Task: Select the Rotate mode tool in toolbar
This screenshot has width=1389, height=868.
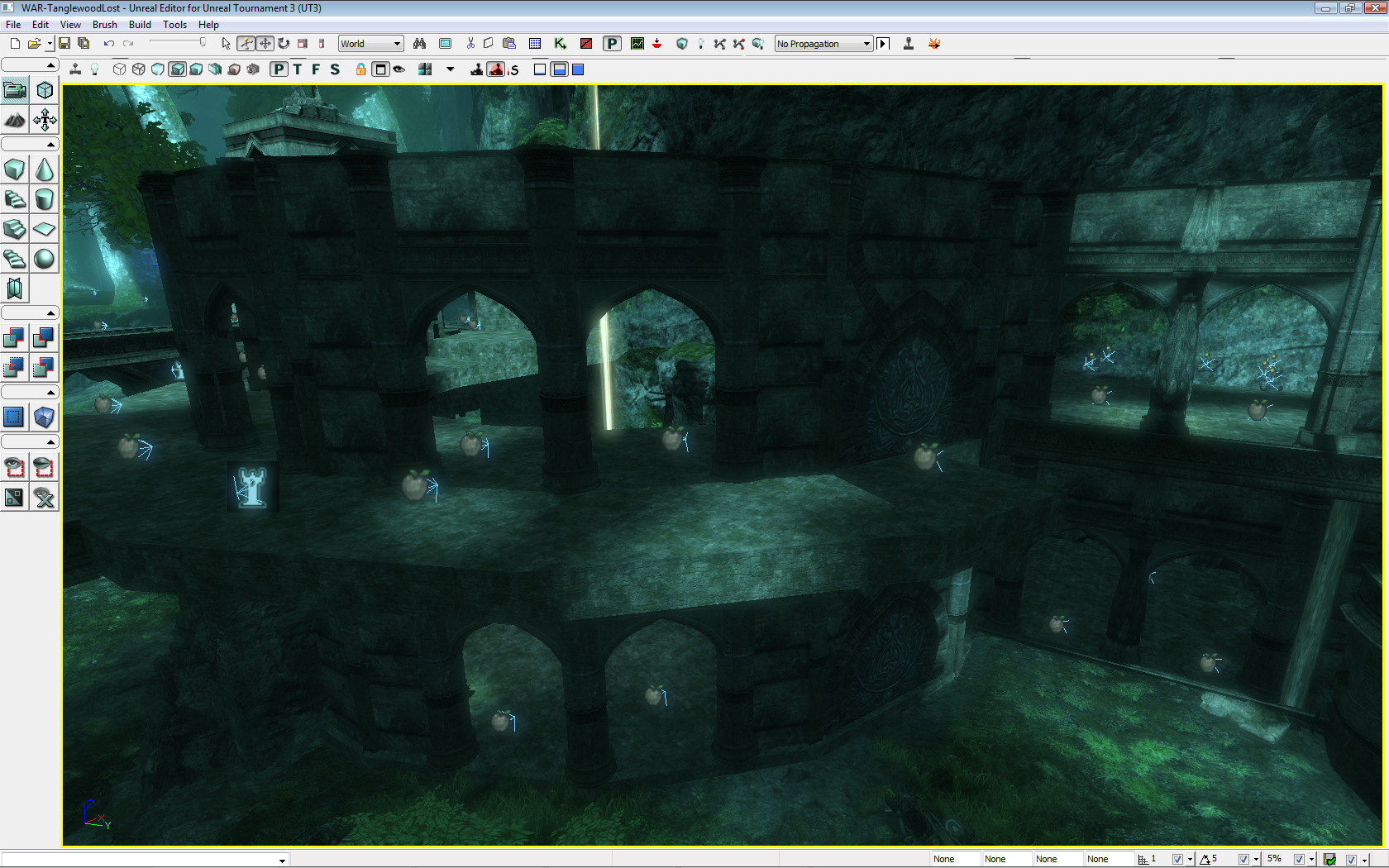Action: [x=284, y=44]
